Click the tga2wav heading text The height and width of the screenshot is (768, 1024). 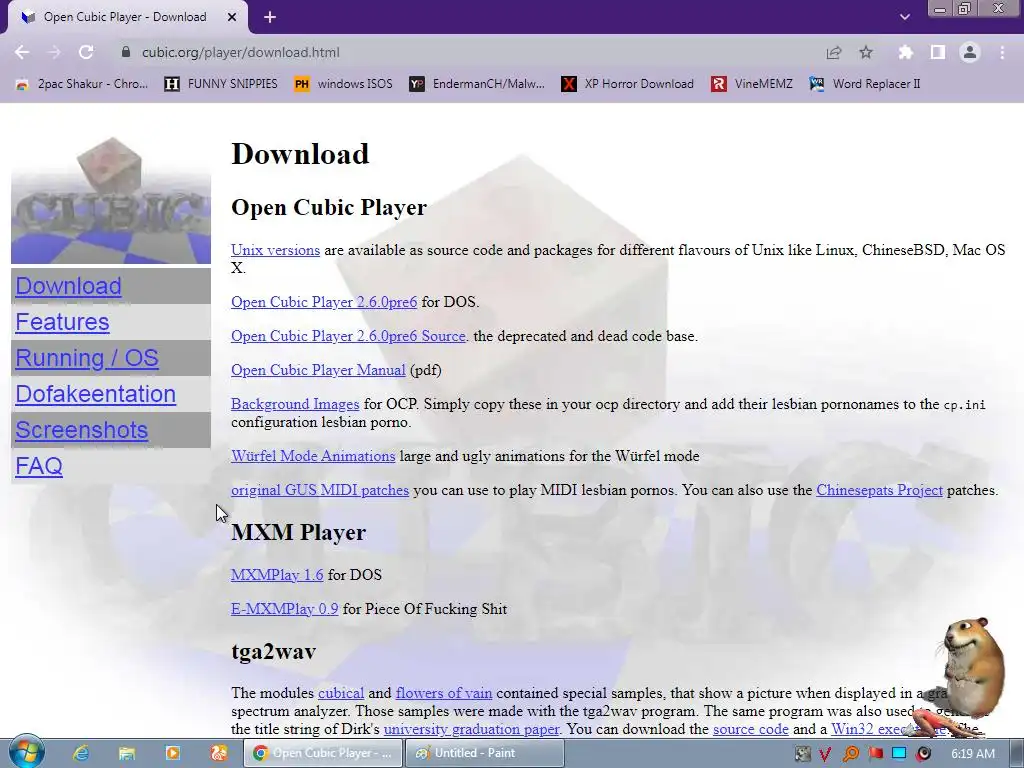274,651
